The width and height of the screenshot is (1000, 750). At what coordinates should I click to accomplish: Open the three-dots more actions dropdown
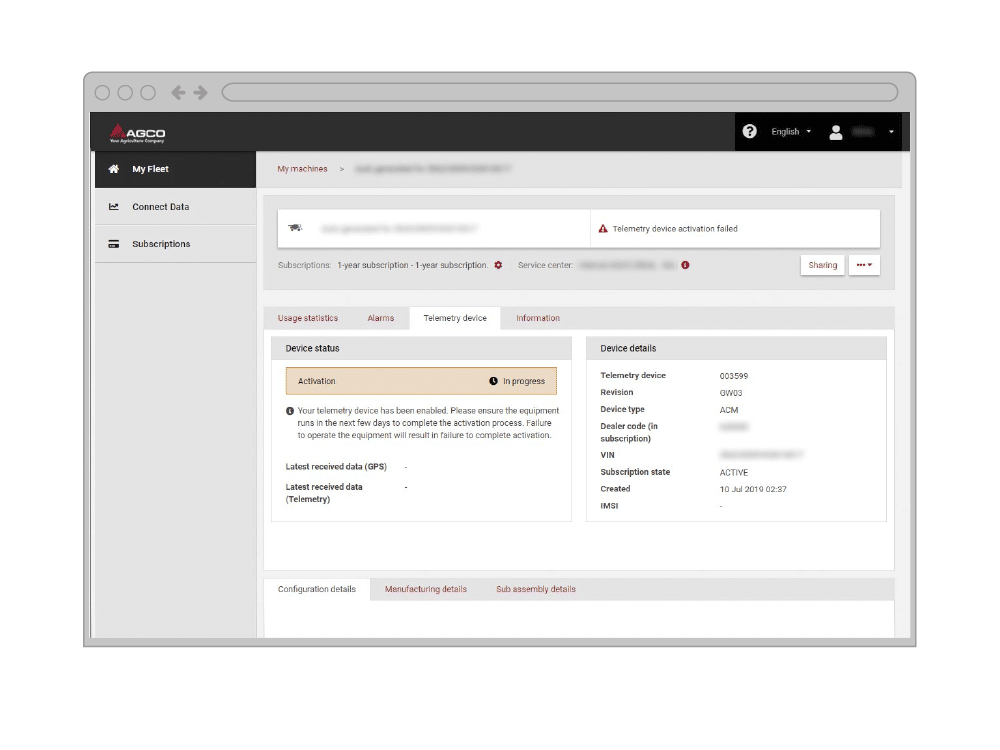[864, 265]
